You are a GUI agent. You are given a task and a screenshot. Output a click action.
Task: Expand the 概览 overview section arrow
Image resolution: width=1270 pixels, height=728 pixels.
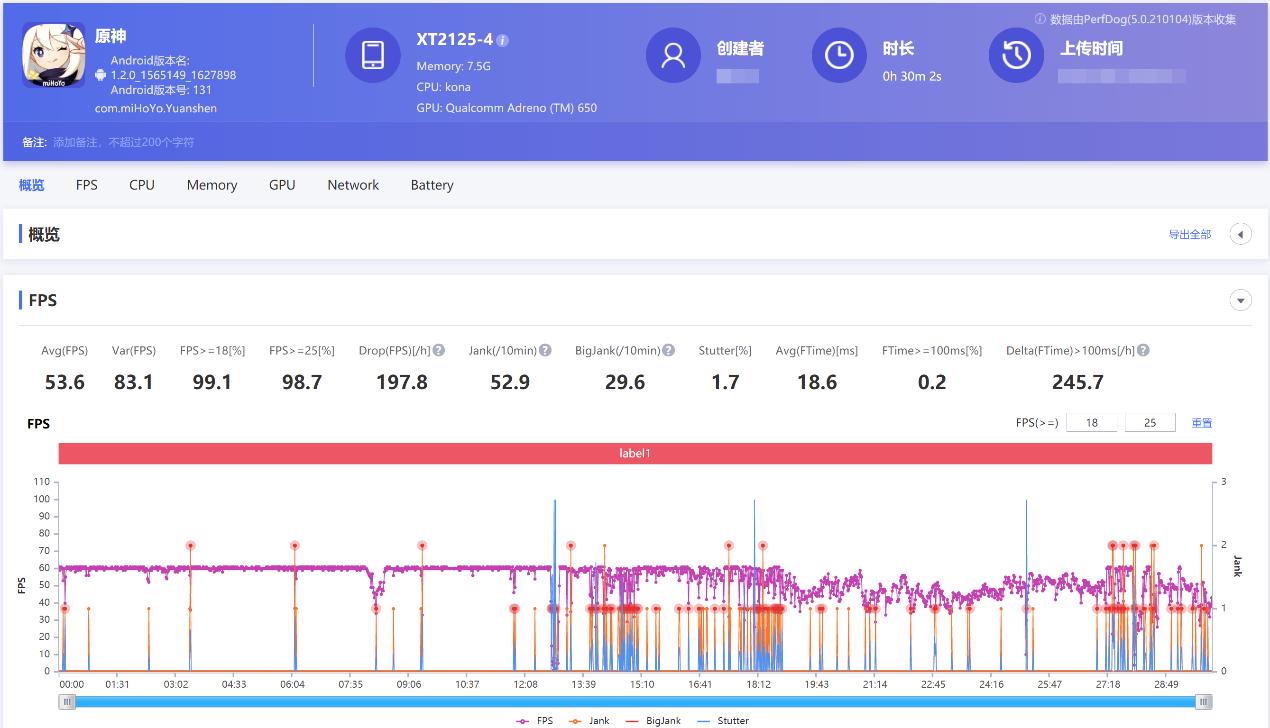(1240, 233)
